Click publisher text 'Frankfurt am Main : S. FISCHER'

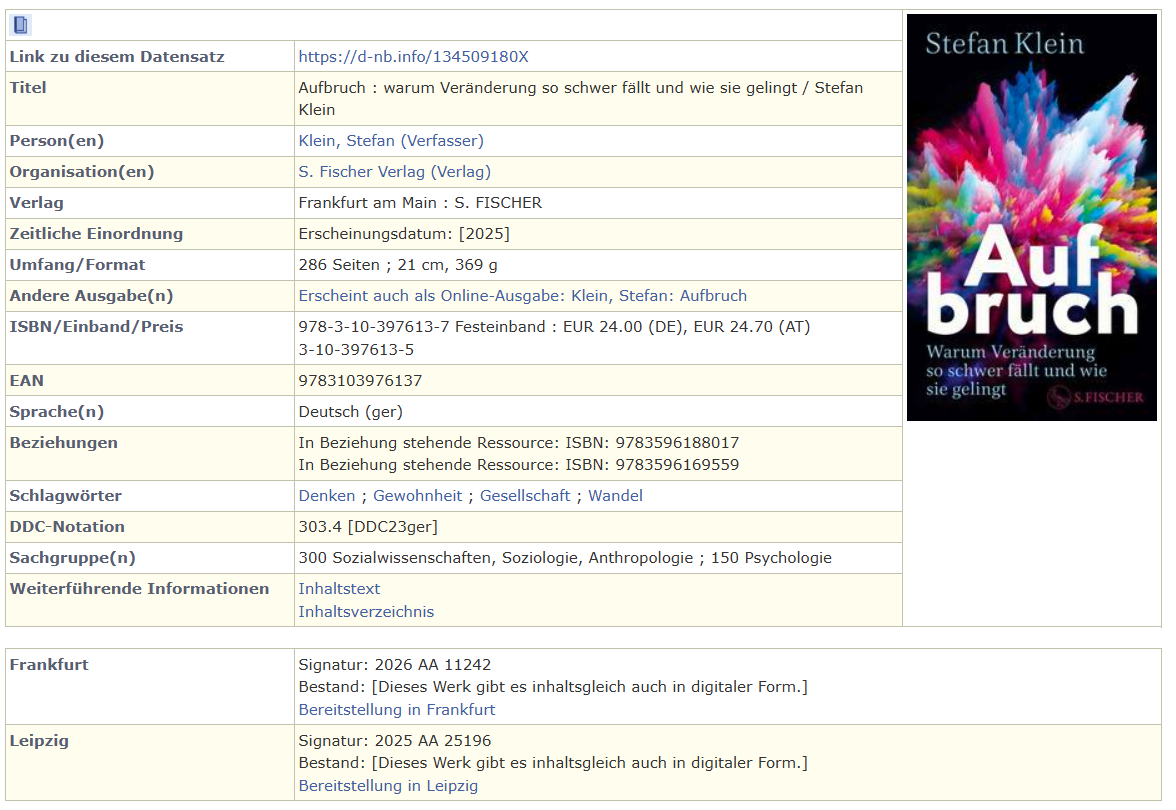[420, 203]
